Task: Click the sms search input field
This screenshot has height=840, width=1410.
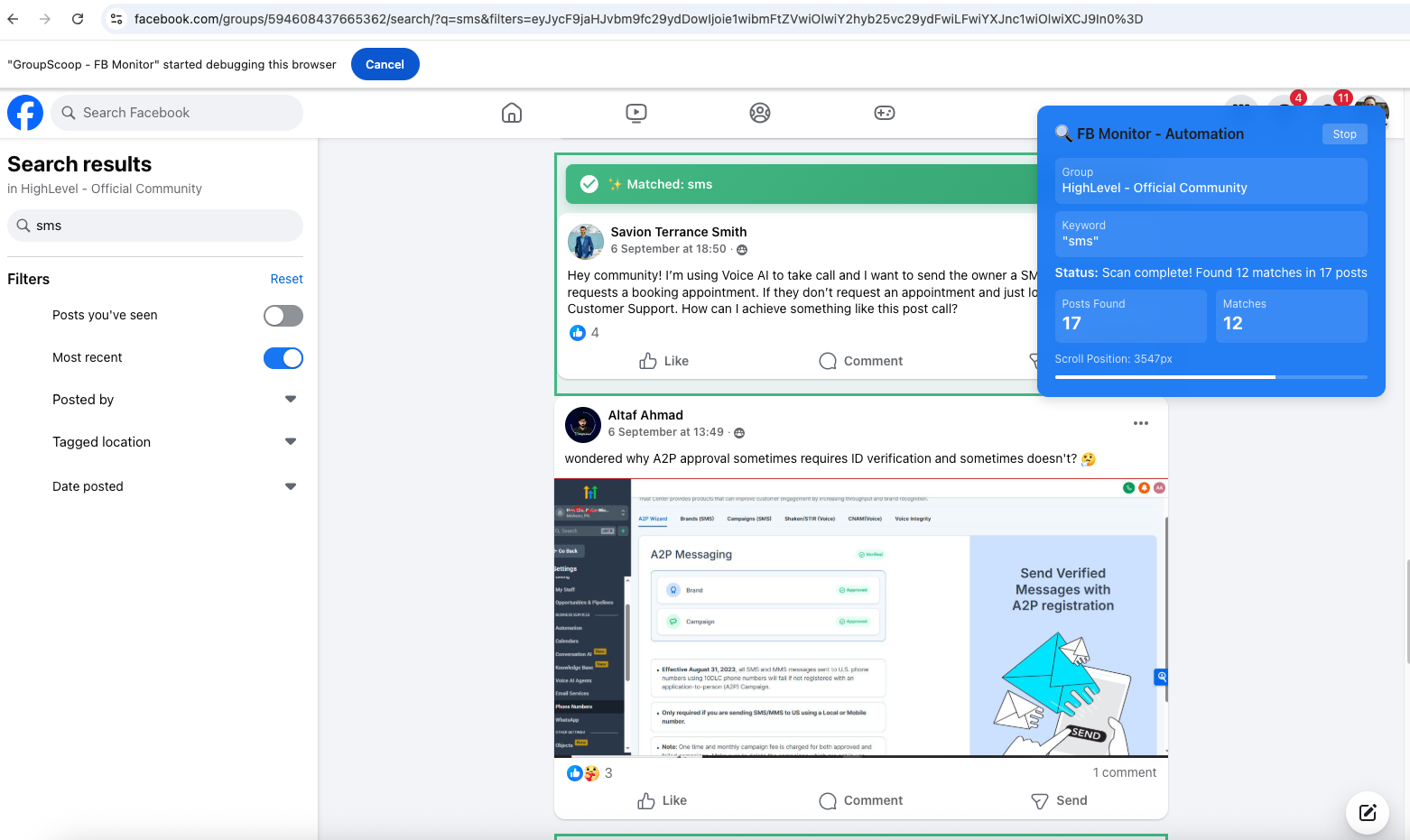Action: coord(154,226)
